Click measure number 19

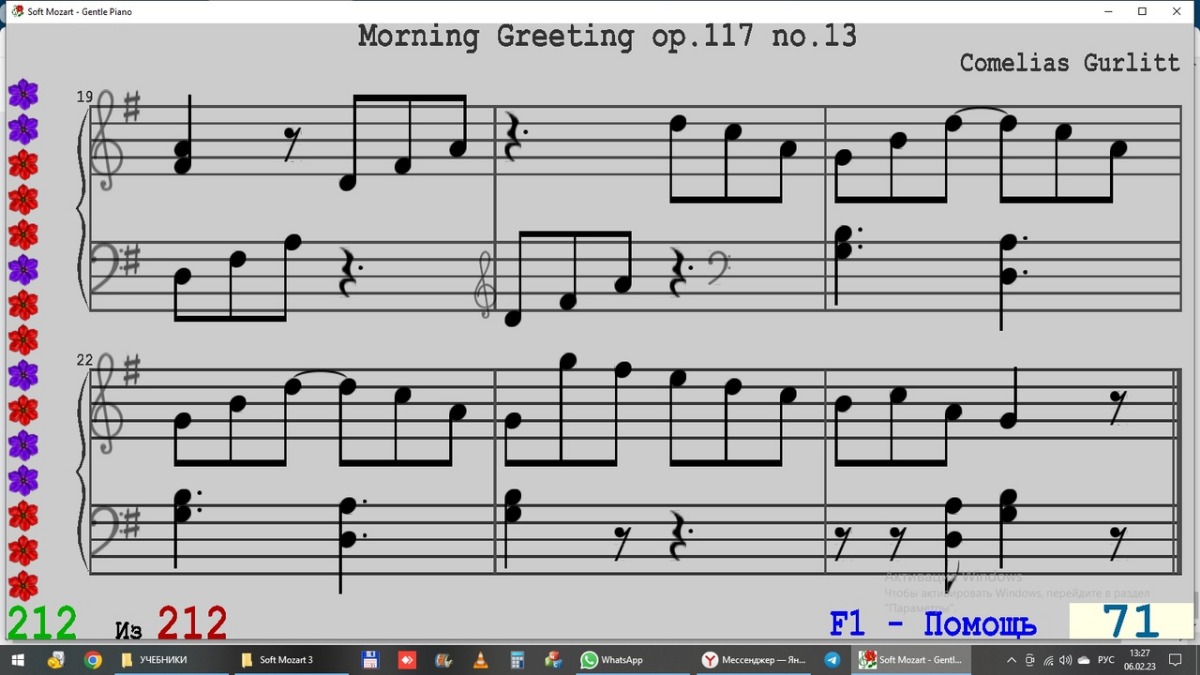click(x=84, y=97)
